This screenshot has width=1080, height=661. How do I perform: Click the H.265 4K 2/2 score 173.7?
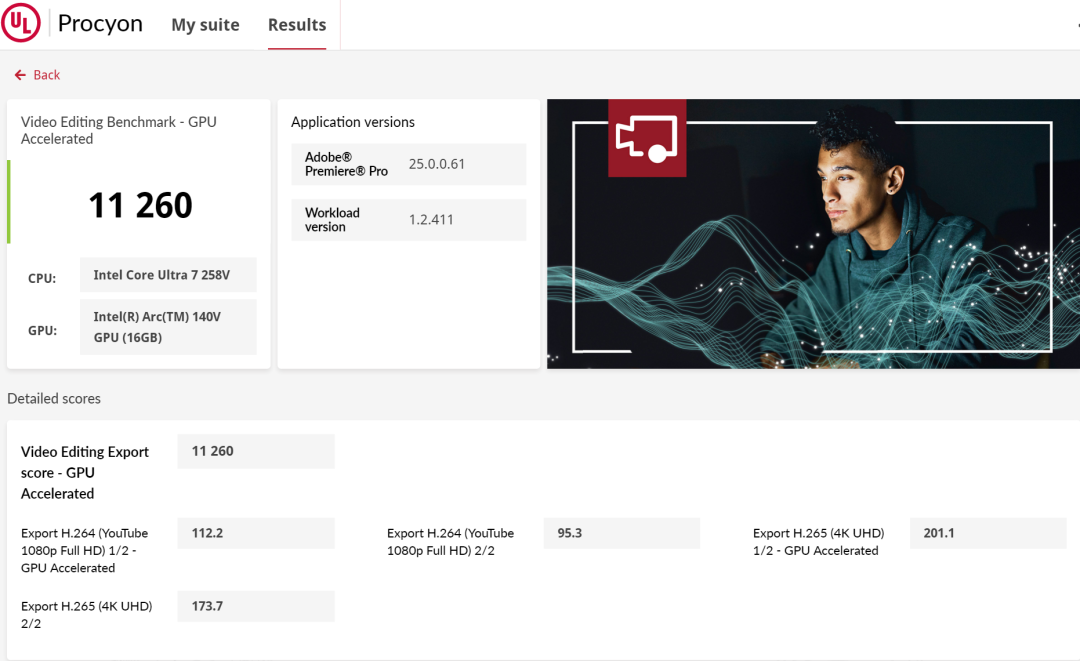[x=255, y=606]
